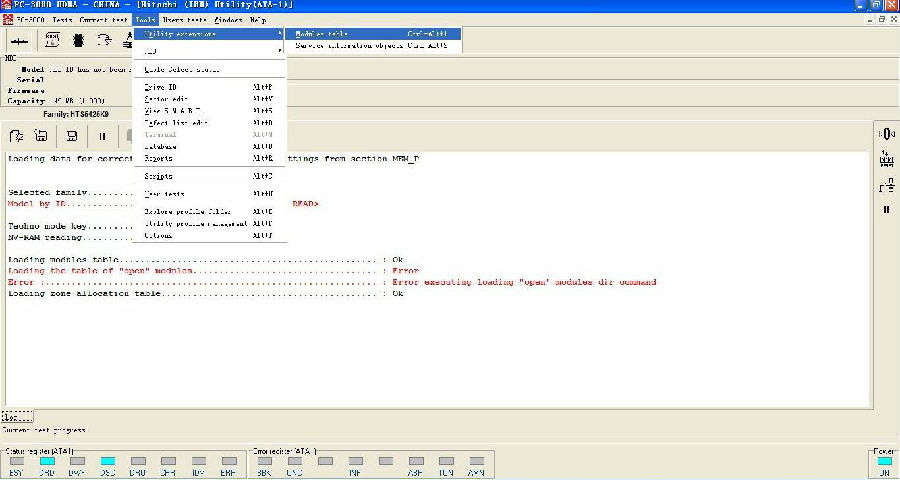Screen dimensions: 900x480
Task: Choose Scripts in Tools menu
Action: click(209, 176)
